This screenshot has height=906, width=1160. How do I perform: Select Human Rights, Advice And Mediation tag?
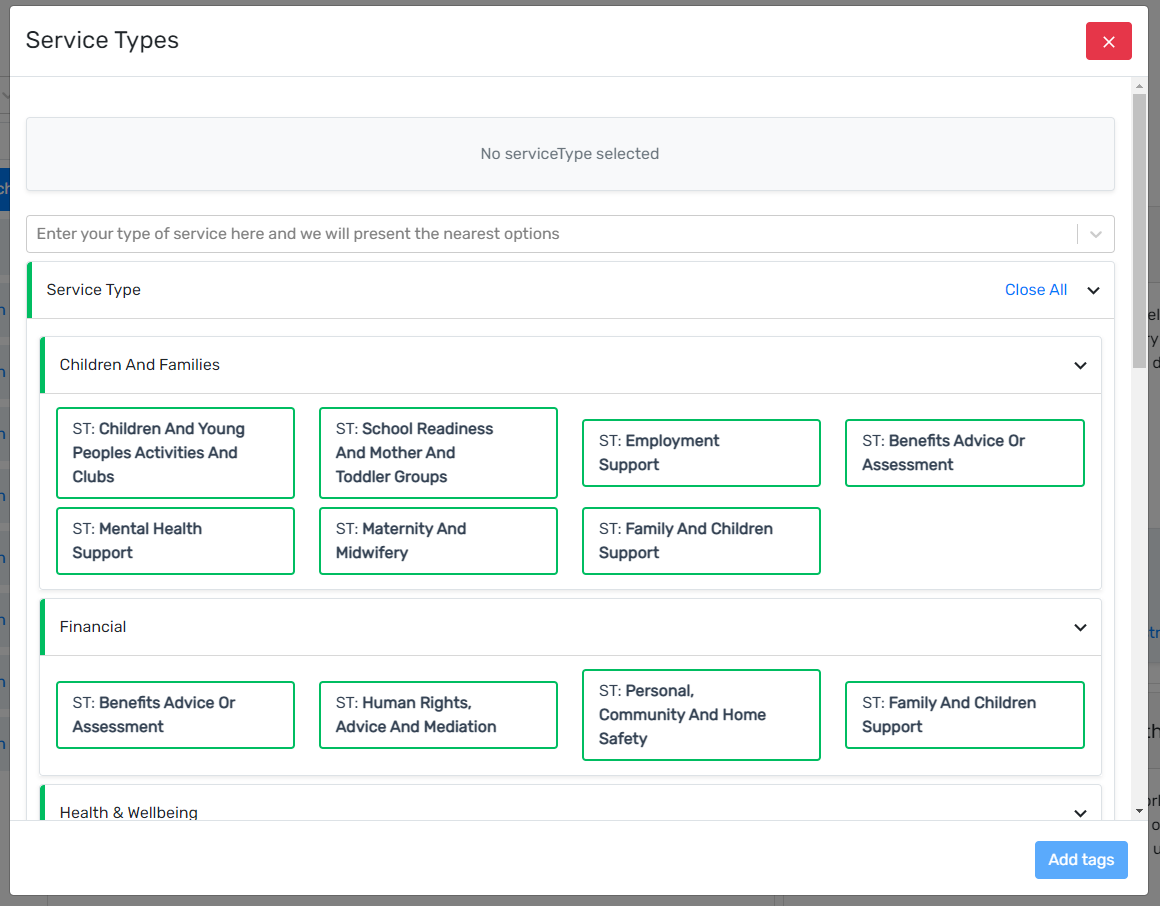438,715
